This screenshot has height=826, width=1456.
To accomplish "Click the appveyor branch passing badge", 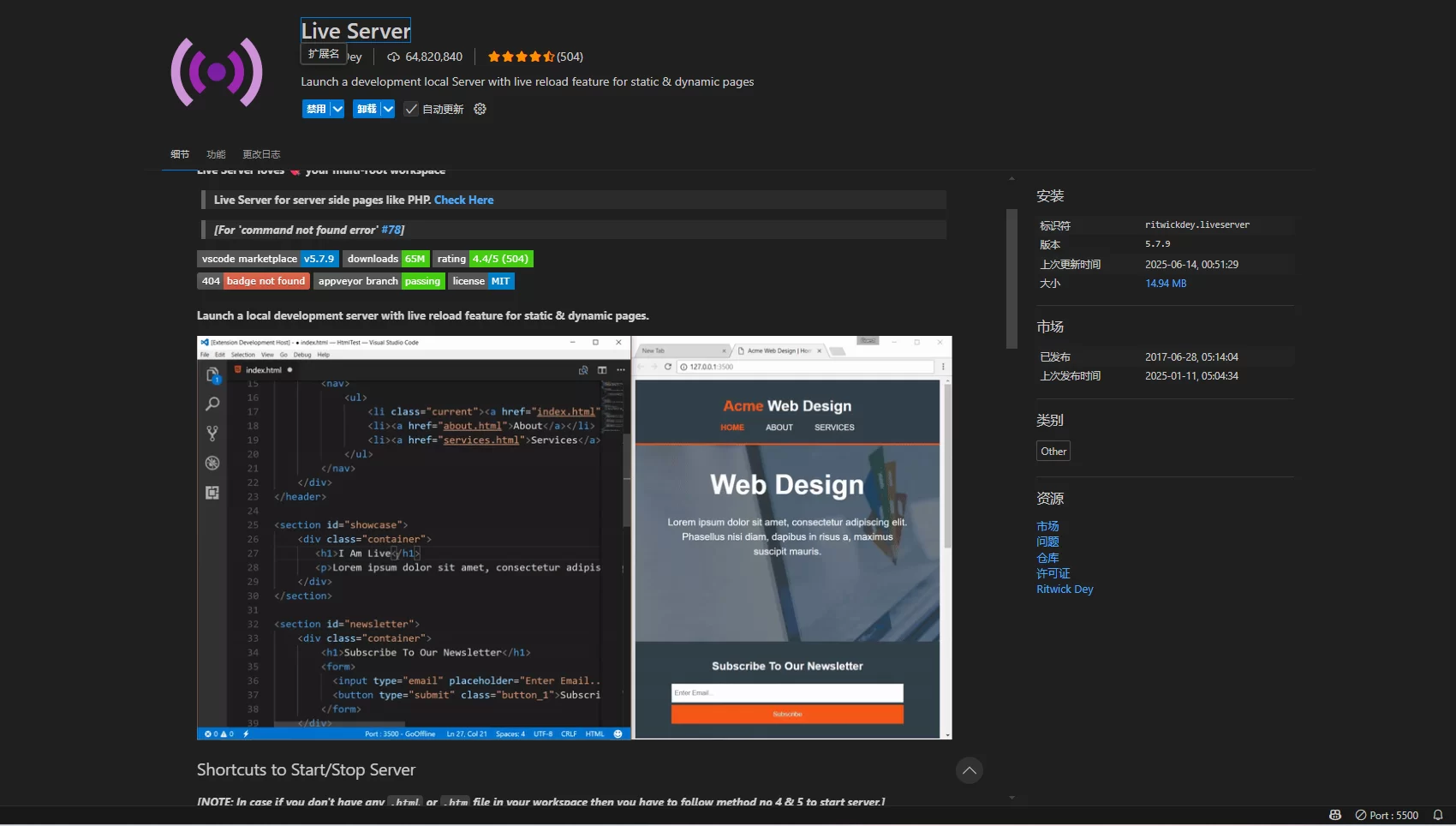I will [x=379, y=281].
